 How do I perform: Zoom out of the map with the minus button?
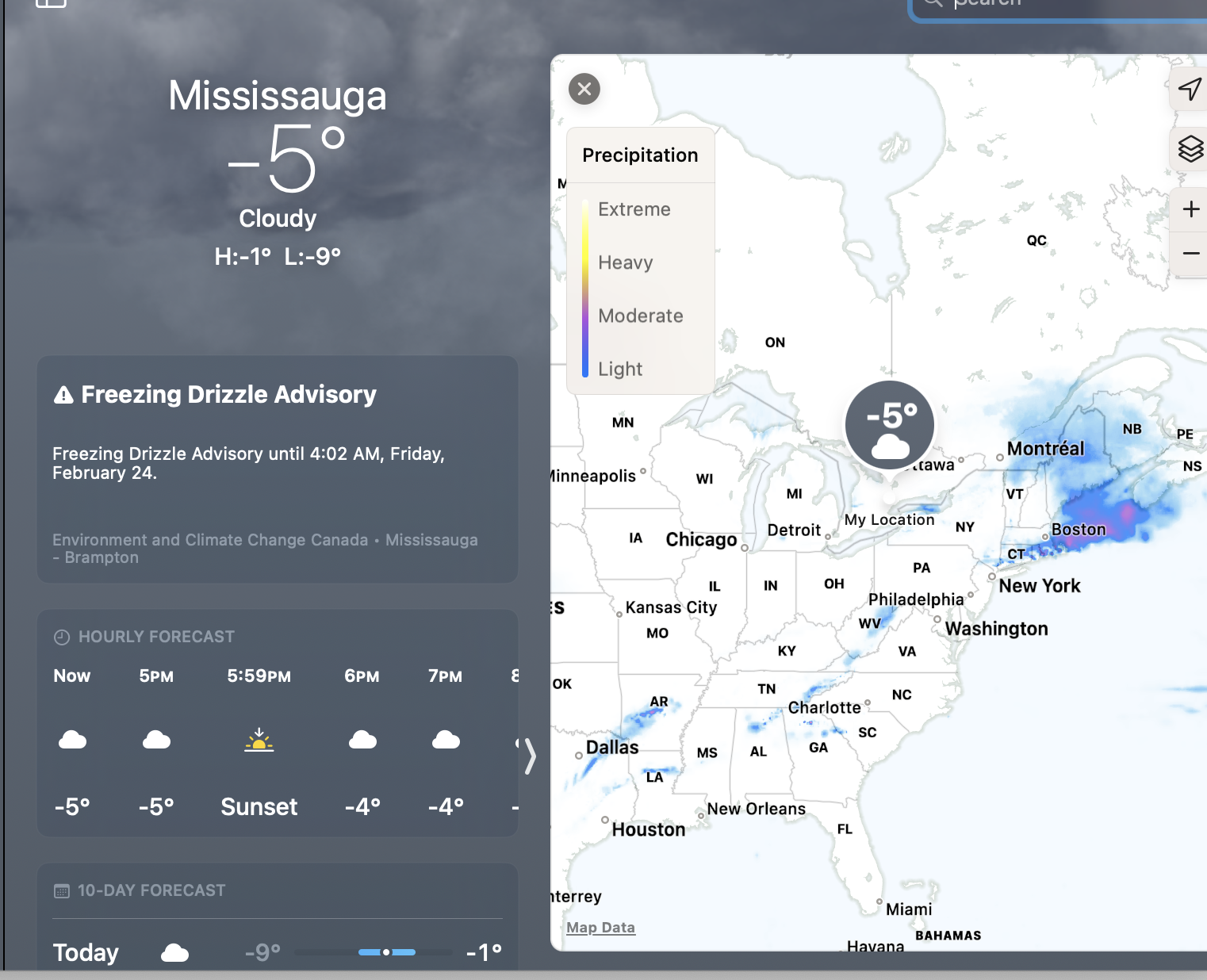click(x=1190, y=254)
